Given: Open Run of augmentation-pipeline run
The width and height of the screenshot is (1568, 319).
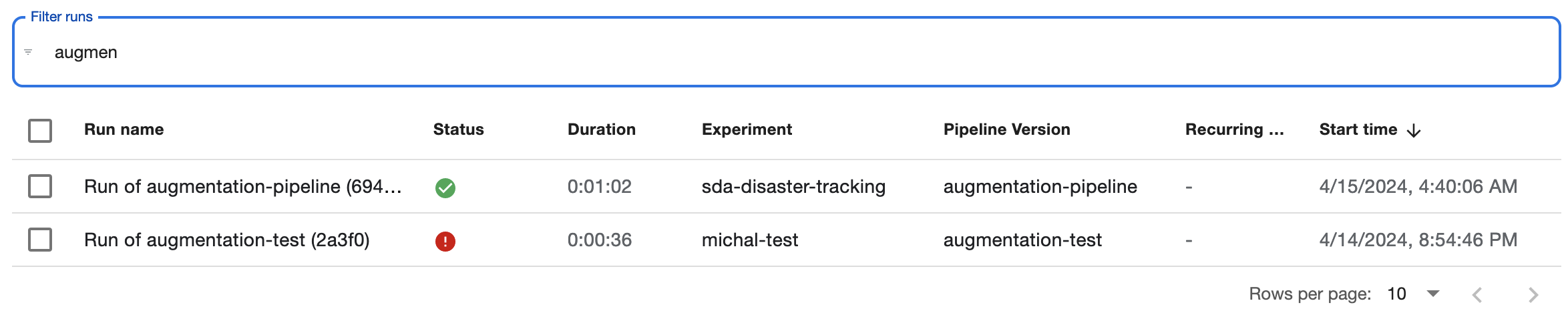Looking at the screenshot, I should pos(243,186).
